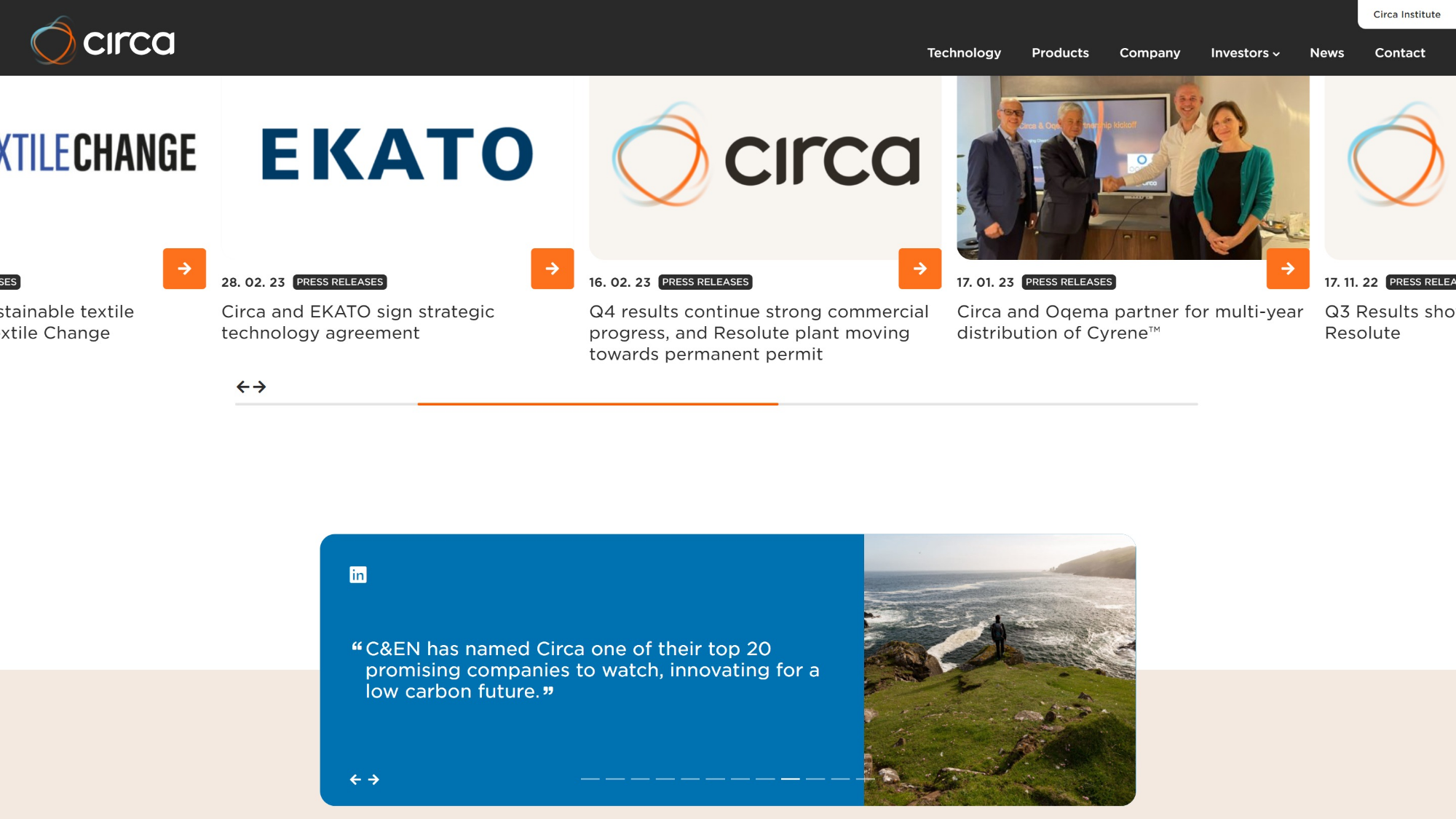Image resolution: width=1456 pixels, height=819 pixels.
Task: Open the sustainable textile headline
Action: (x=67, y=323)
